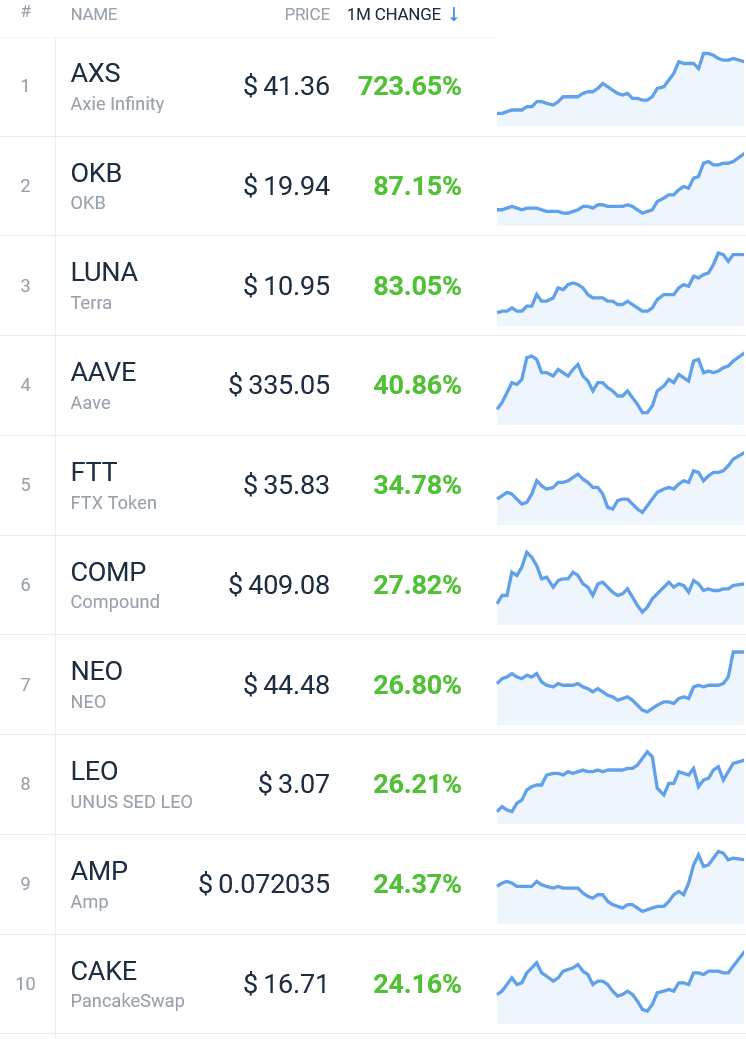View the AXS sparkline chart

(621, 88)
